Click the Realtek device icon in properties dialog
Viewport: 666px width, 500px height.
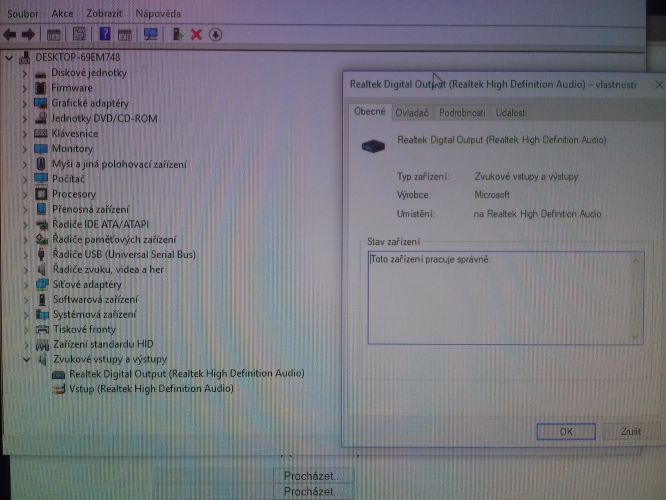[x=373, y=146]
